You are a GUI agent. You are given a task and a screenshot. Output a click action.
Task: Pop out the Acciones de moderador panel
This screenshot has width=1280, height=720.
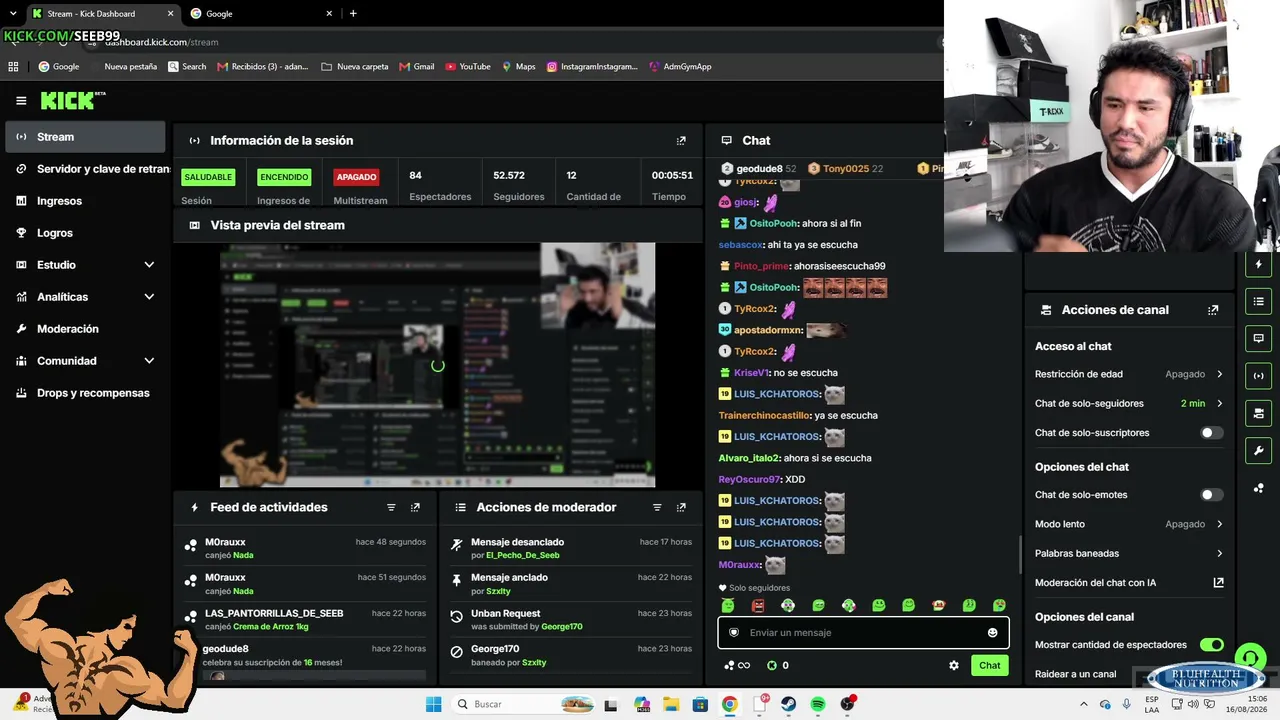point(681,508)
